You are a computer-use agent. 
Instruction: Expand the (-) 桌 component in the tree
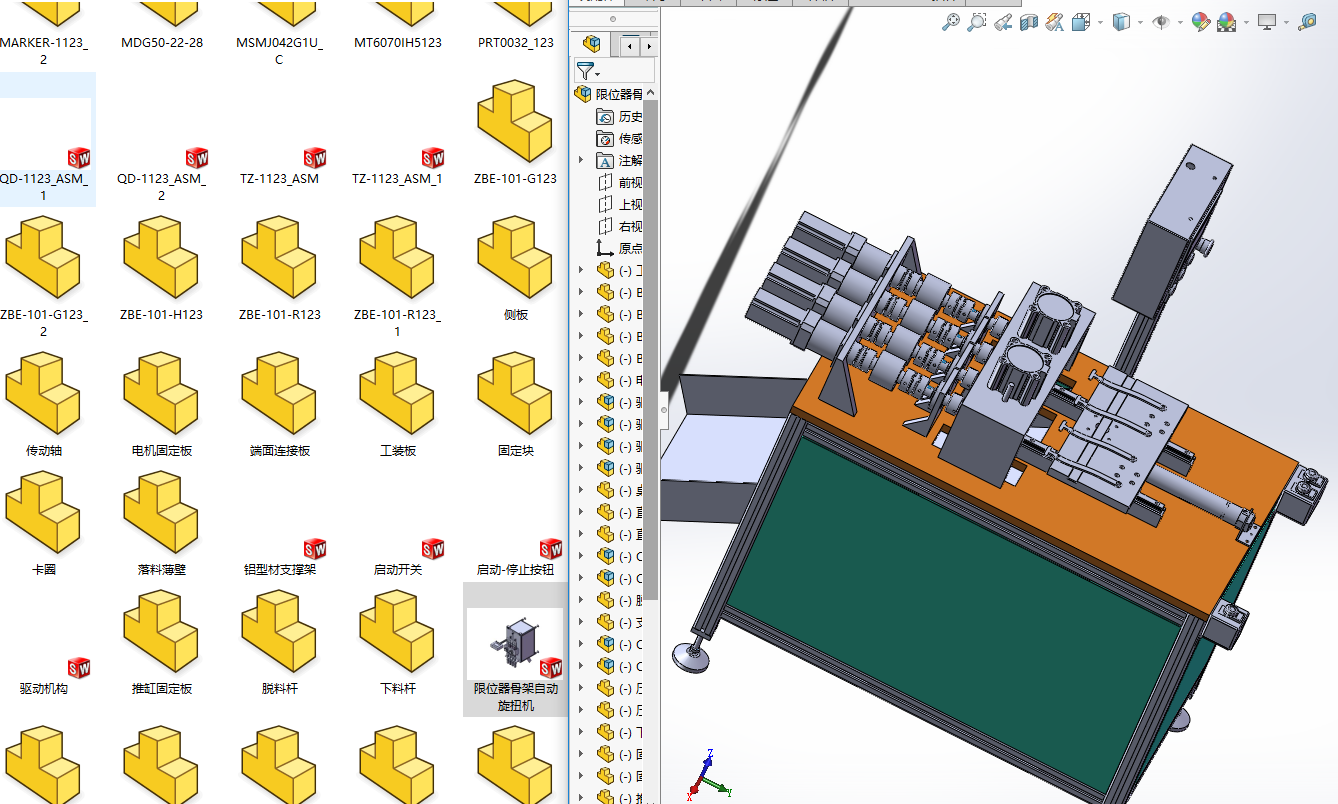click(x=581, y=490)
